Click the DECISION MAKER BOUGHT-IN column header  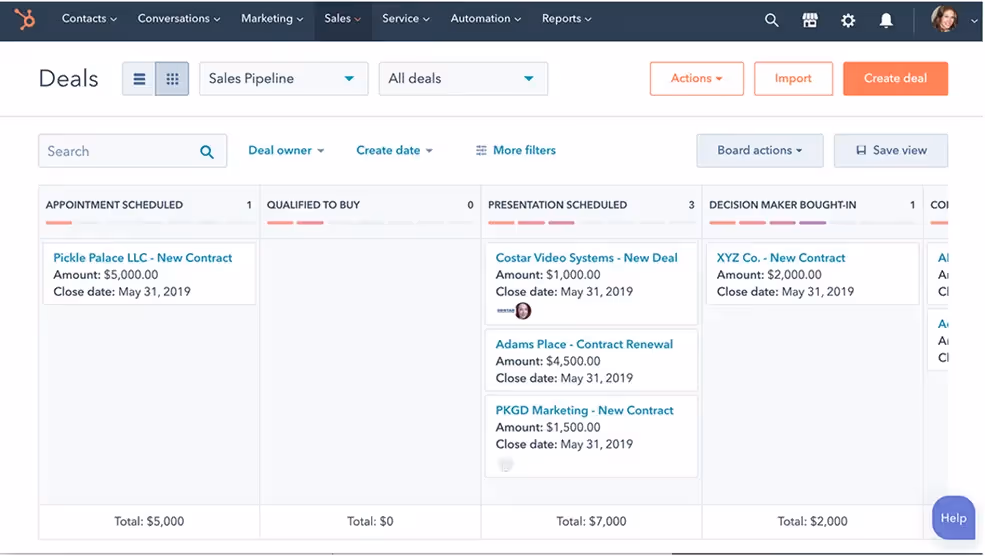pyautogui.click(x=783, y=205)
